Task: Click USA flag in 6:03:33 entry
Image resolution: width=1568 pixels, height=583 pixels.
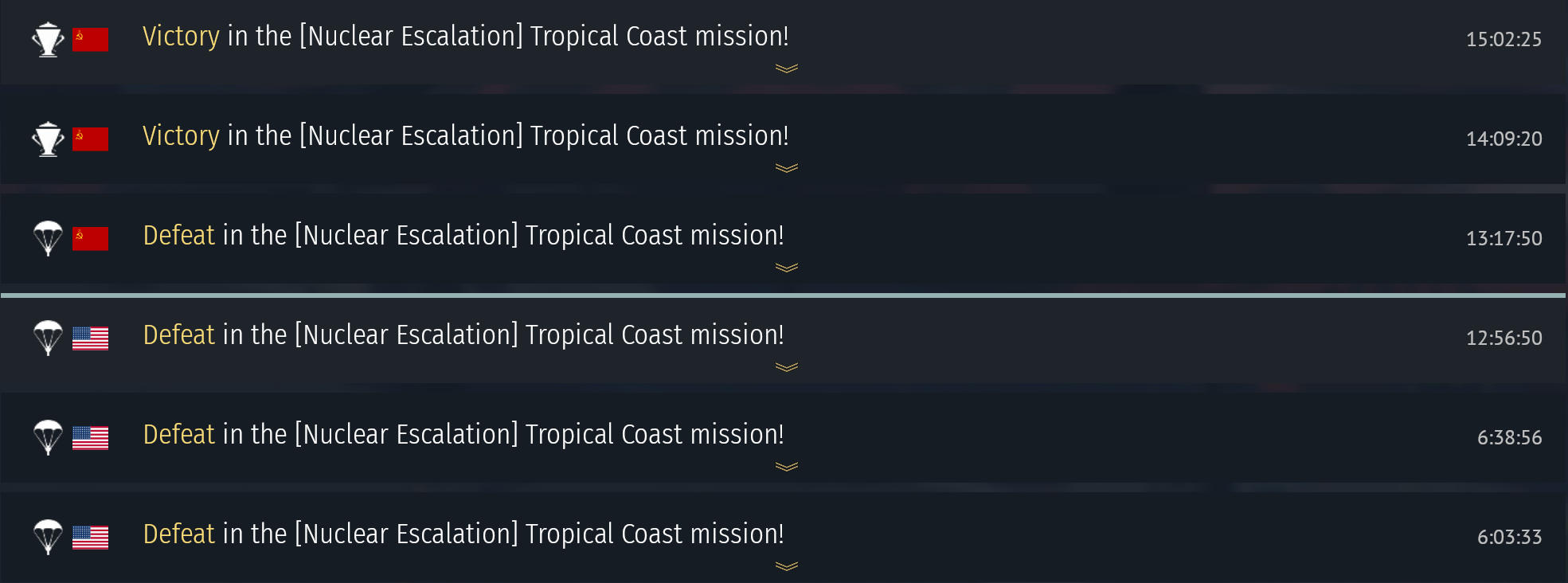Action: tap(90, 537)
